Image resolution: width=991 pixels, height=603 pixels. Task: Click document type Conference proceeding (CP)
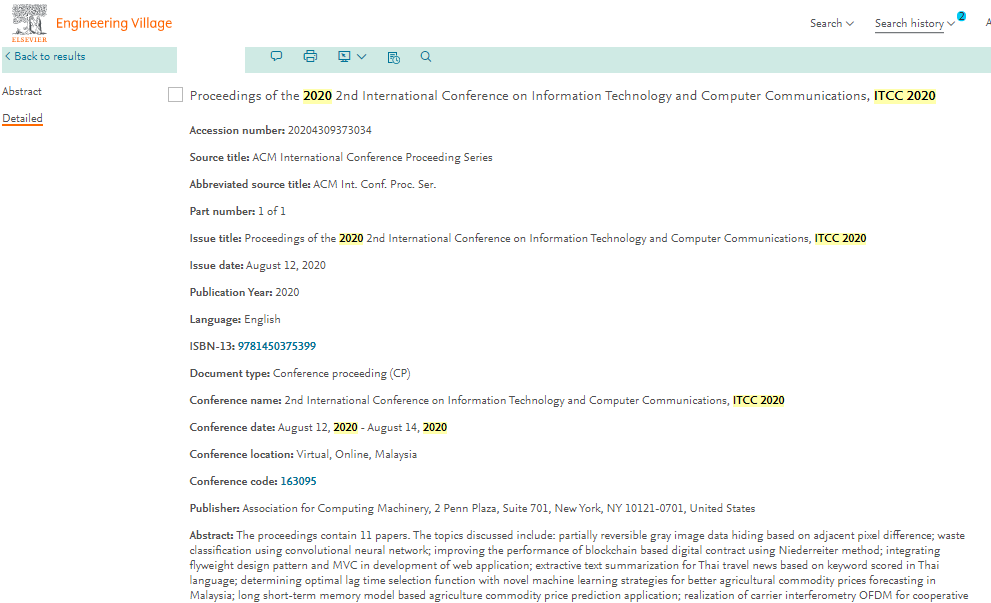[x=341, y=374]
